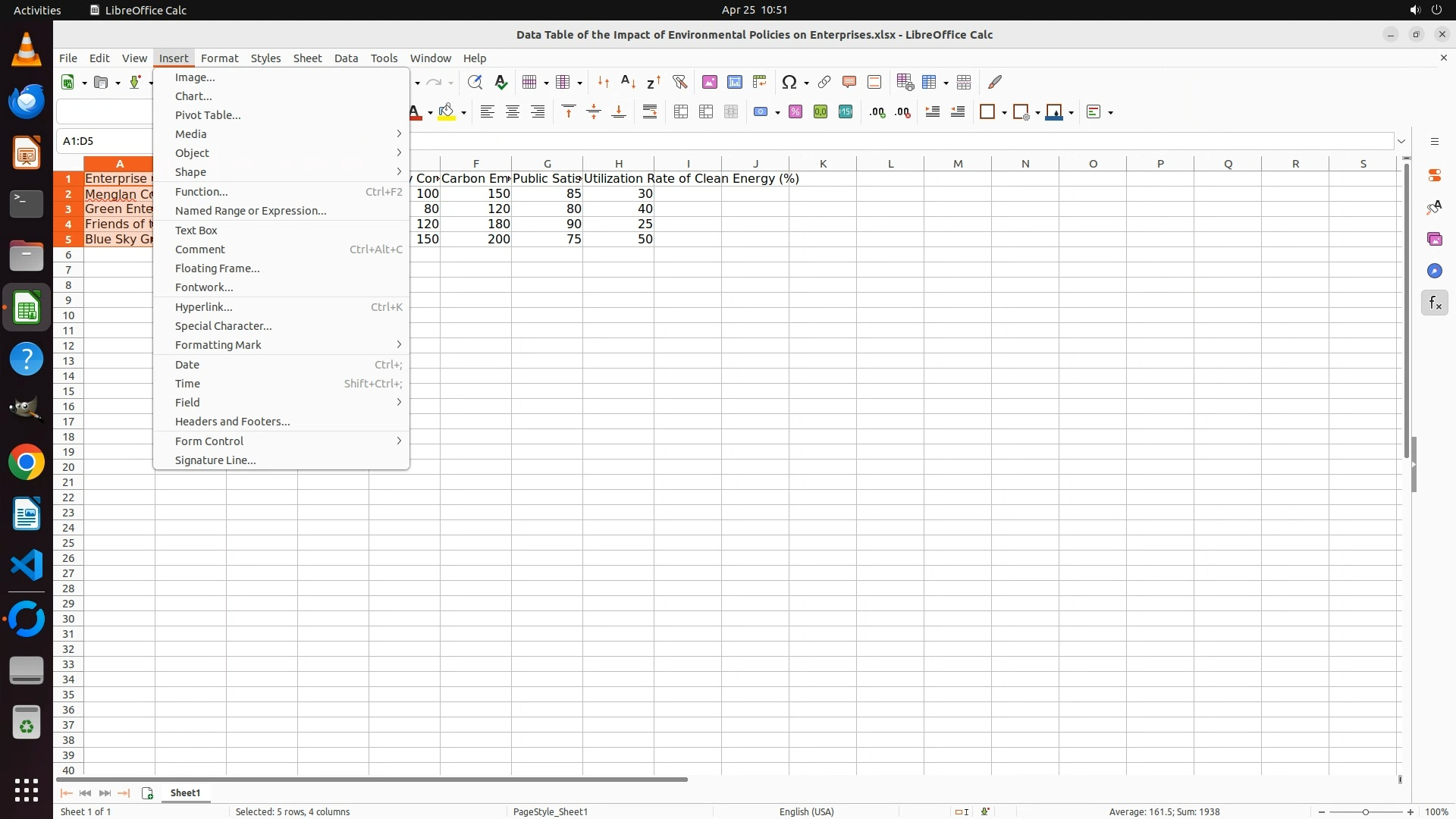The height and width of the screenshot is (819, 1456).
Task: Select Pivot Table... menu entry
Action: click(x=208, y=115)
